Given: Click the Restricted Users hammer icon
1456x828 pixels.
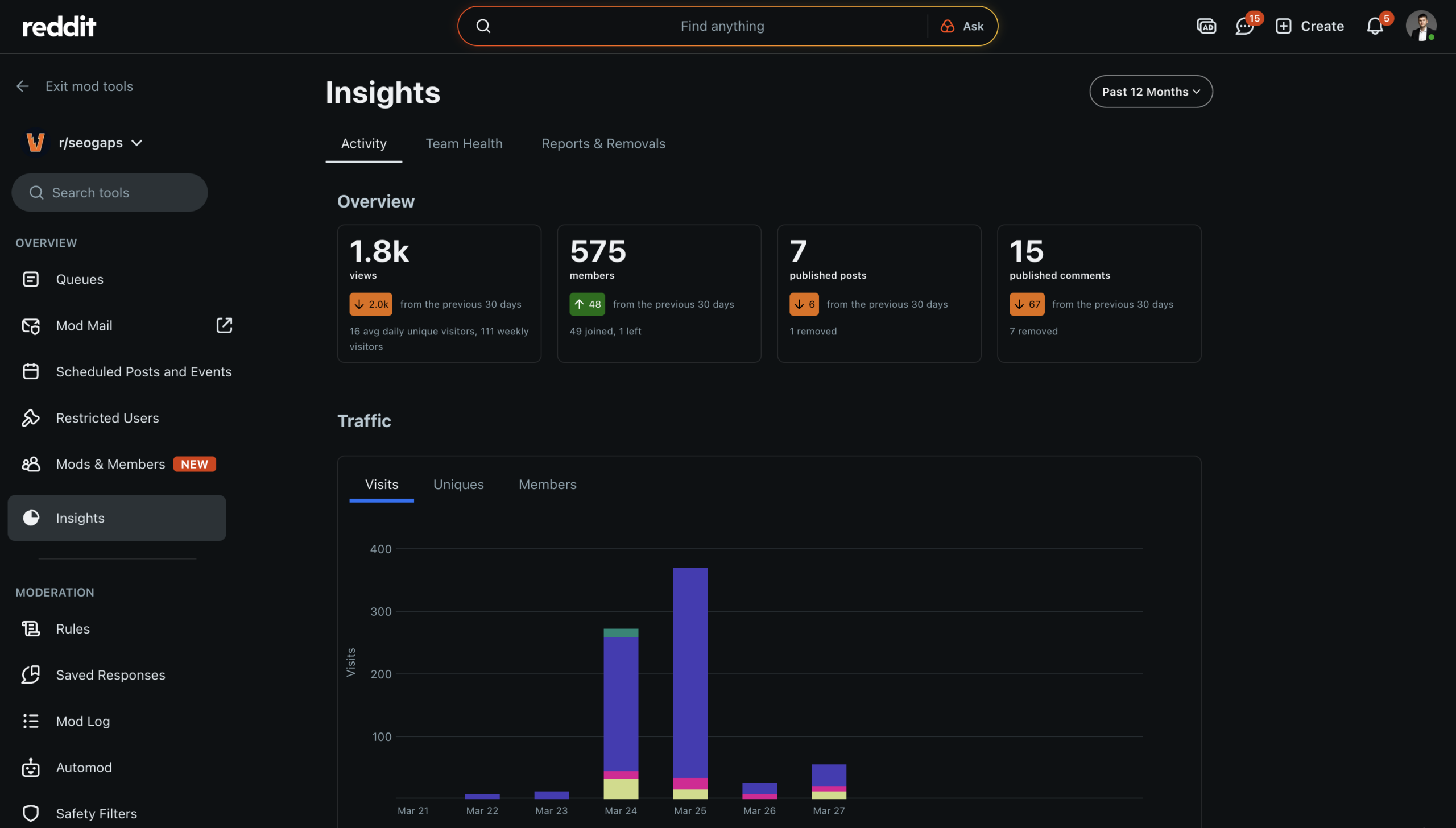Looking at the screenshot, I should pos(31,418).
